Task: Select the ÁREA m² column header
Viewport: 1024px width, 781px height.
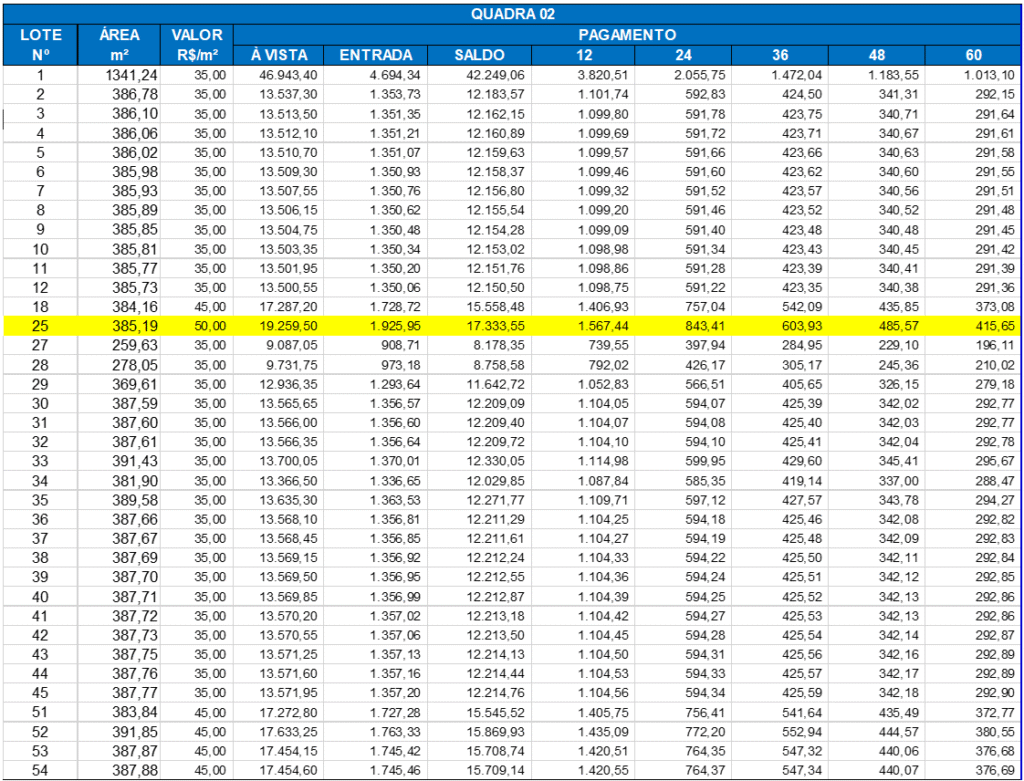Action: point(119,45)
